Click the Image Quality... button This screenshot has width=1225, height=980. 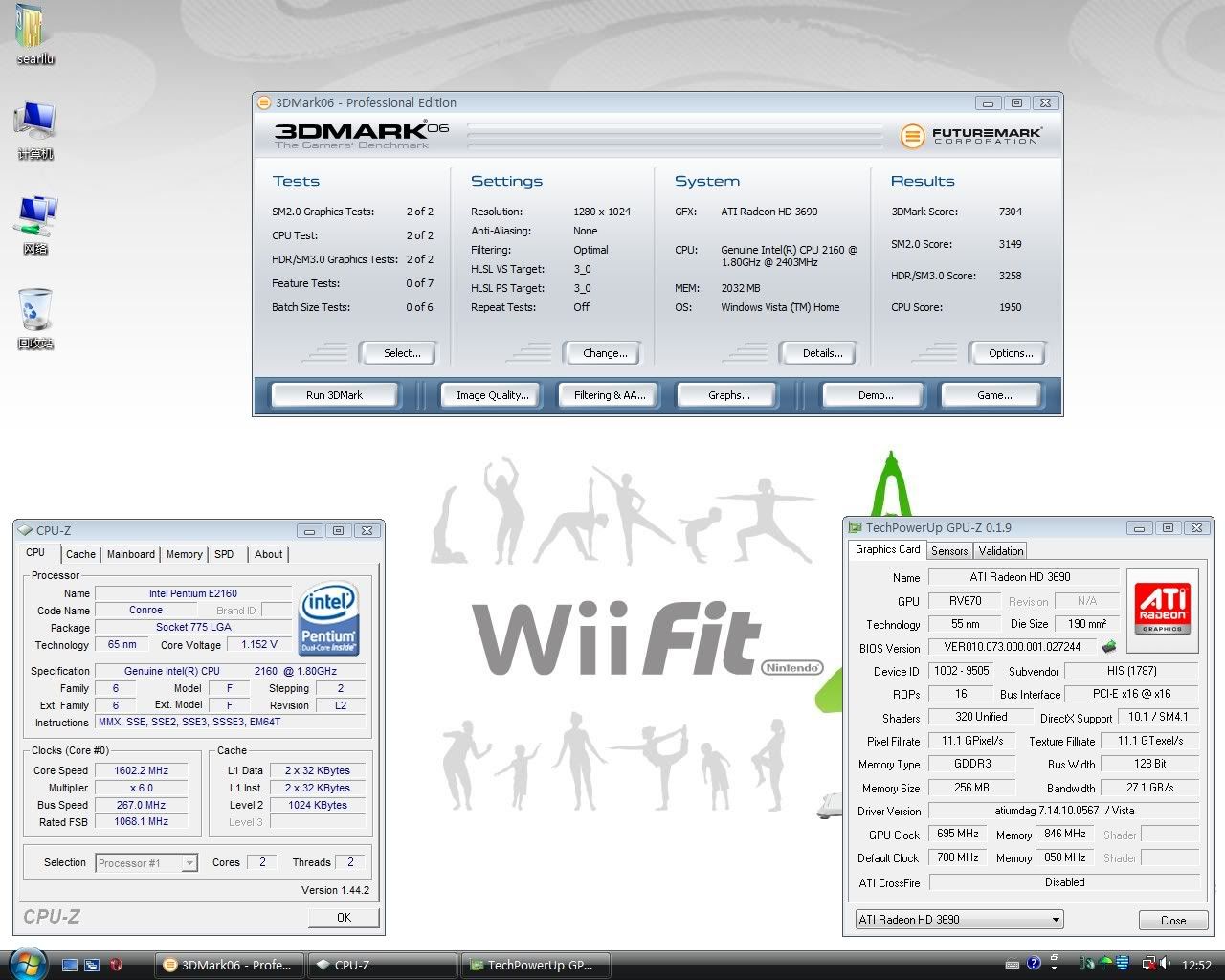coord(492,395)
